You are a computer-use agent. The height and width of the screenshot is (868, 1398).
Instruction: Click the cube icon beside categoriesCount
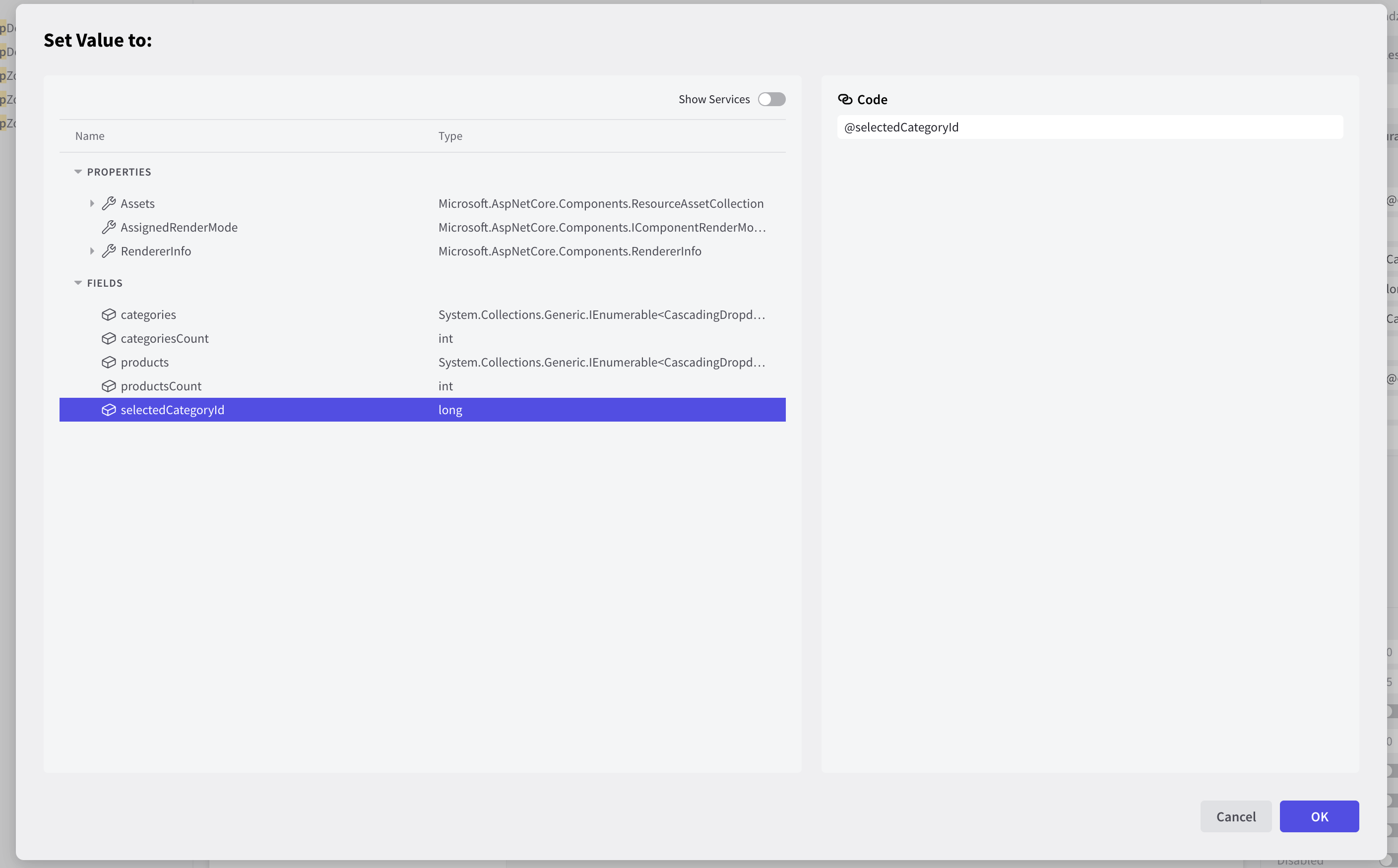(109, 339)
